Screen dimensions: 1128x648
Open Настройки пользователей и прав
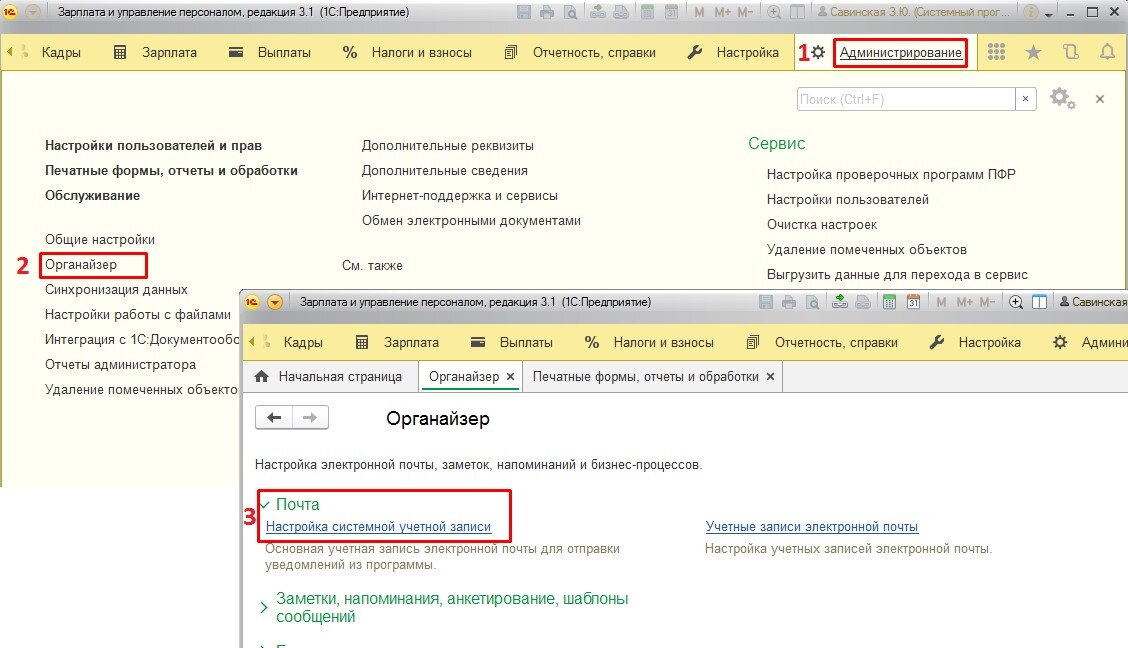tap(153, 145)
